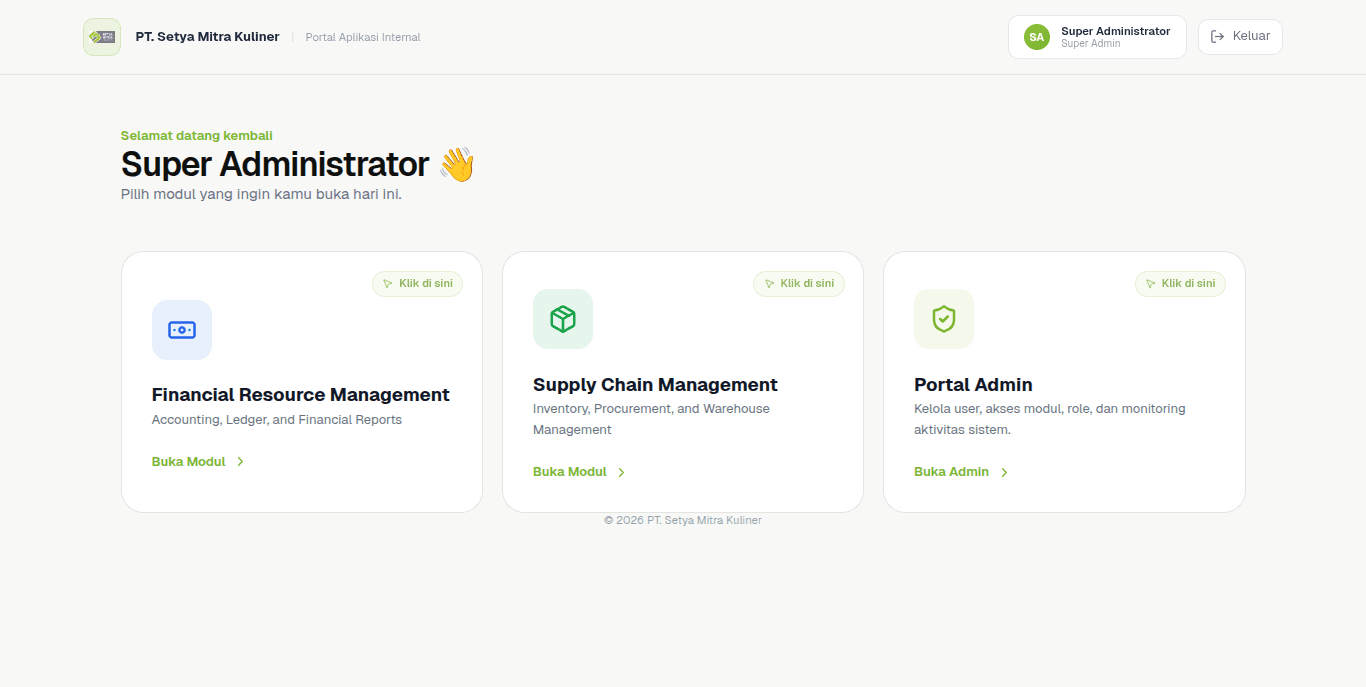This screenshot has width=1366, height=687.
Task: Open Buka Modul link for Financial Resource Management
Action: pos(199,462)
